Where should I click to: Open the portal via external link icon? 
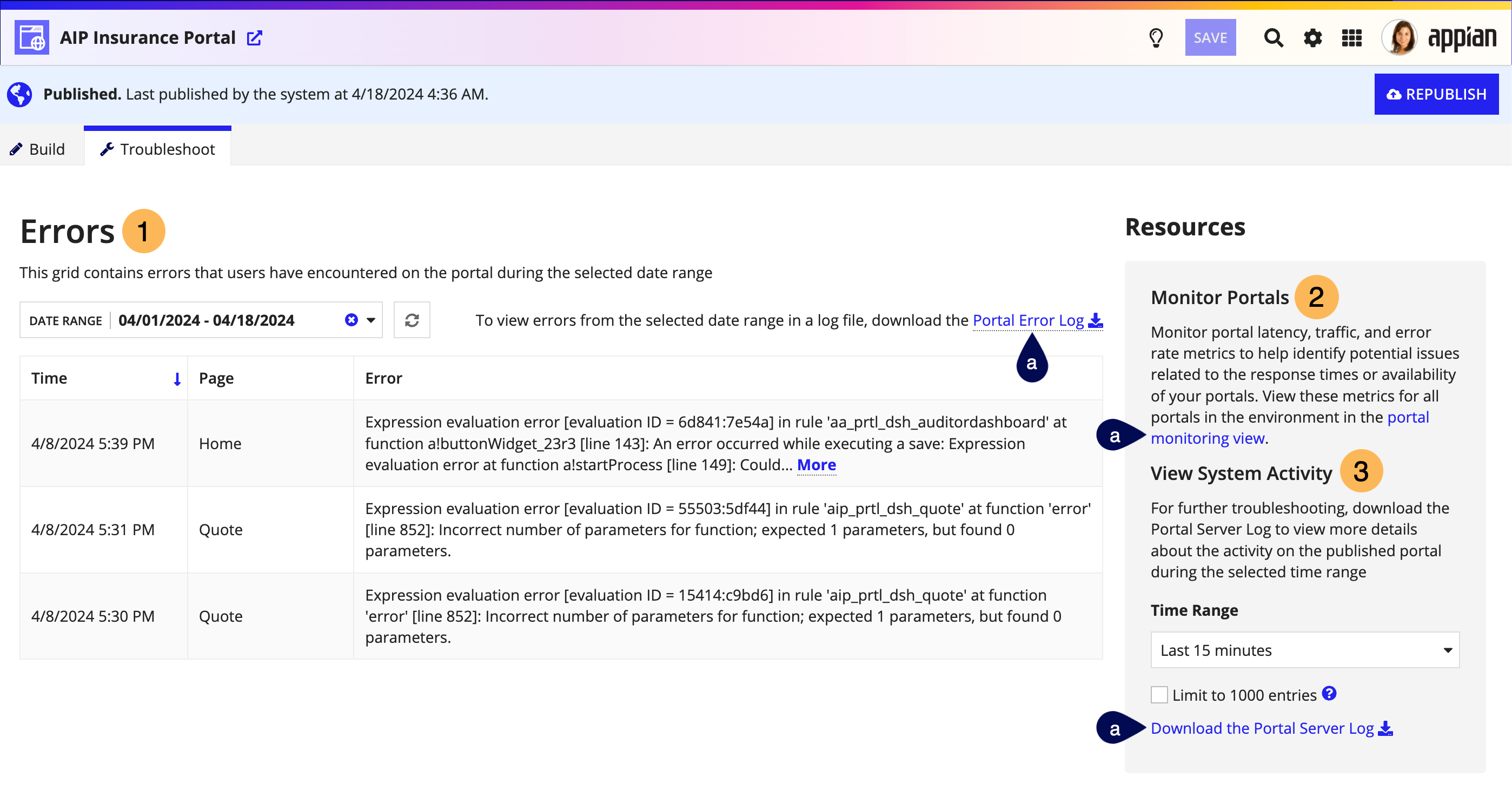(254, 38)
